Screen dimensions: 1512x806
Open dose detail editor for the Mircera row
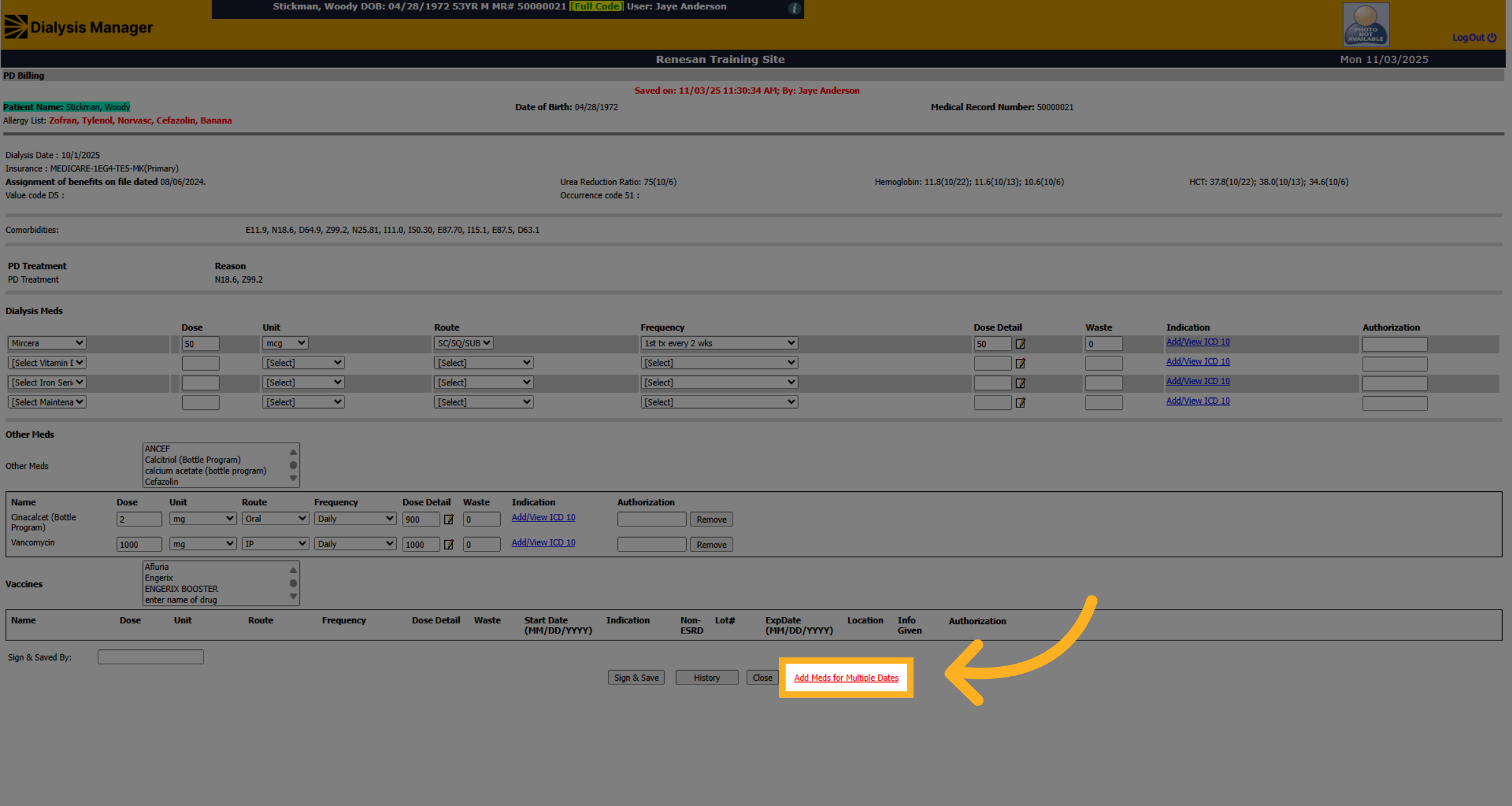[x=1020, y=344]
